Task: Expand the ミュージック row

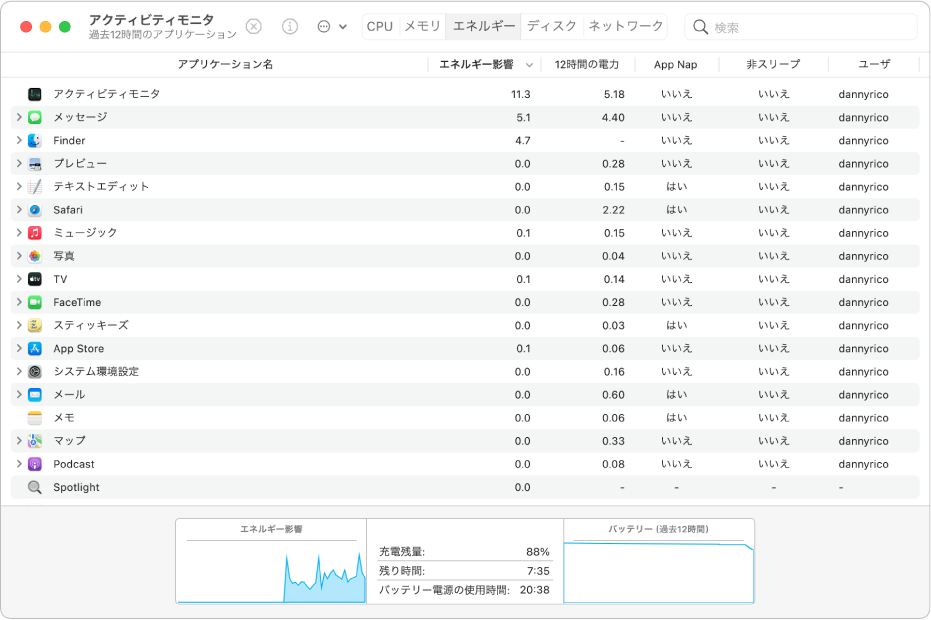Action: click(x=19, y=233)
